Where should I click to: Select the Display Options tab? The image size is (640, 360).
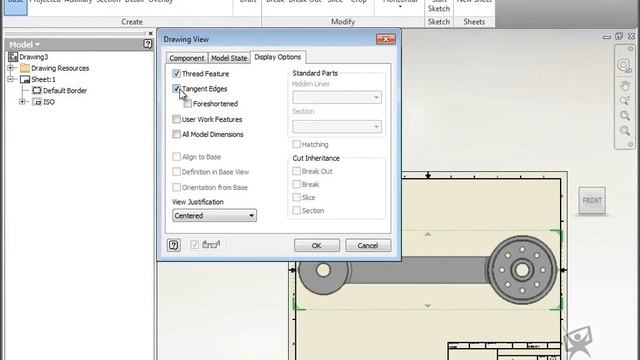[278, 57]
